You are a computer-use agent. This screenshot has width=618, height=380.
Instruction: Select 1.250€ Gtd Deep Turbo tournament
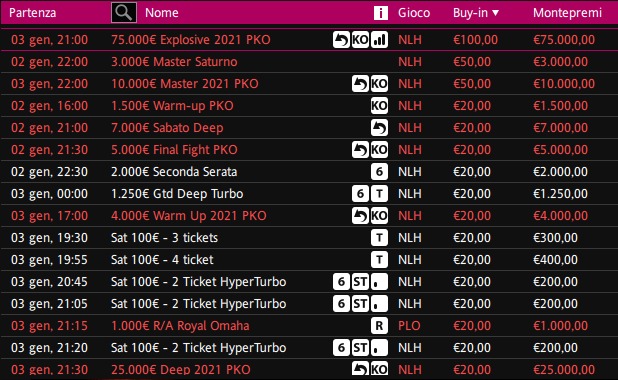[x=177, y=194]
